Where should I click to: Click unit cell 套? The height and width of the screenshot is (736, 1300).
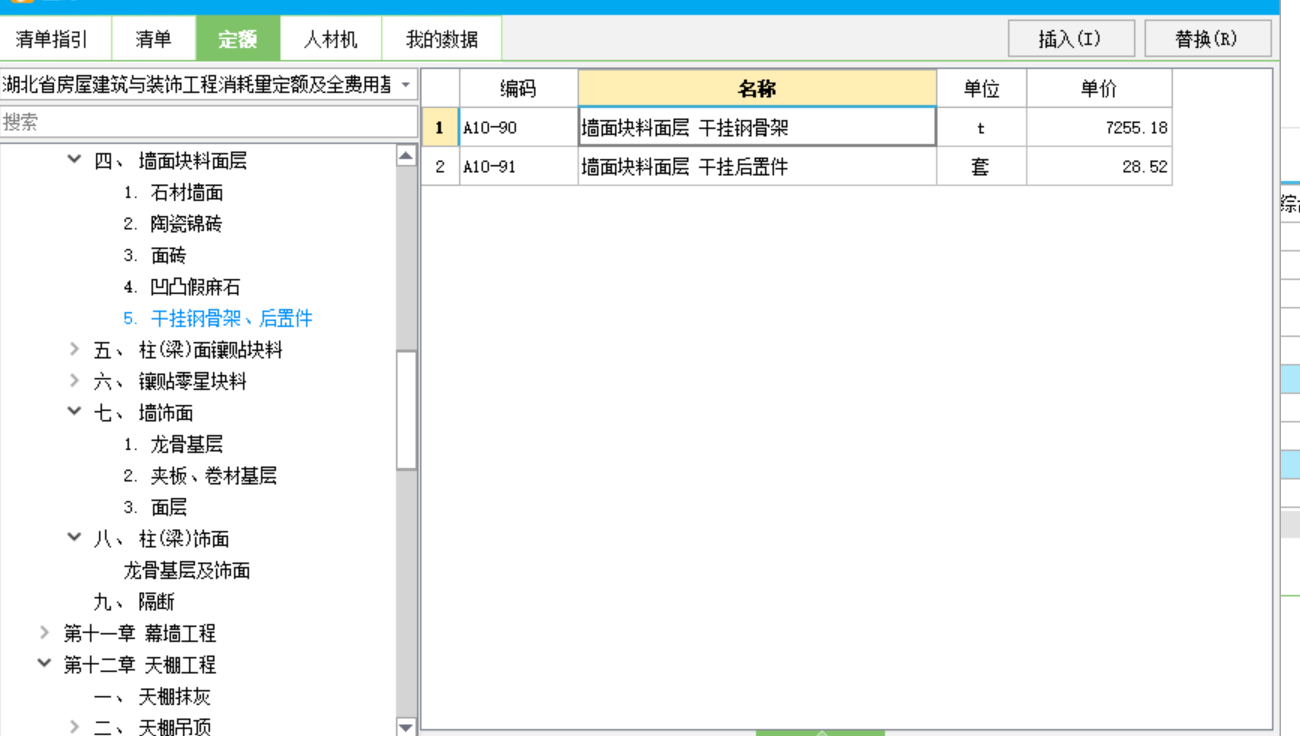click(981, 167)
